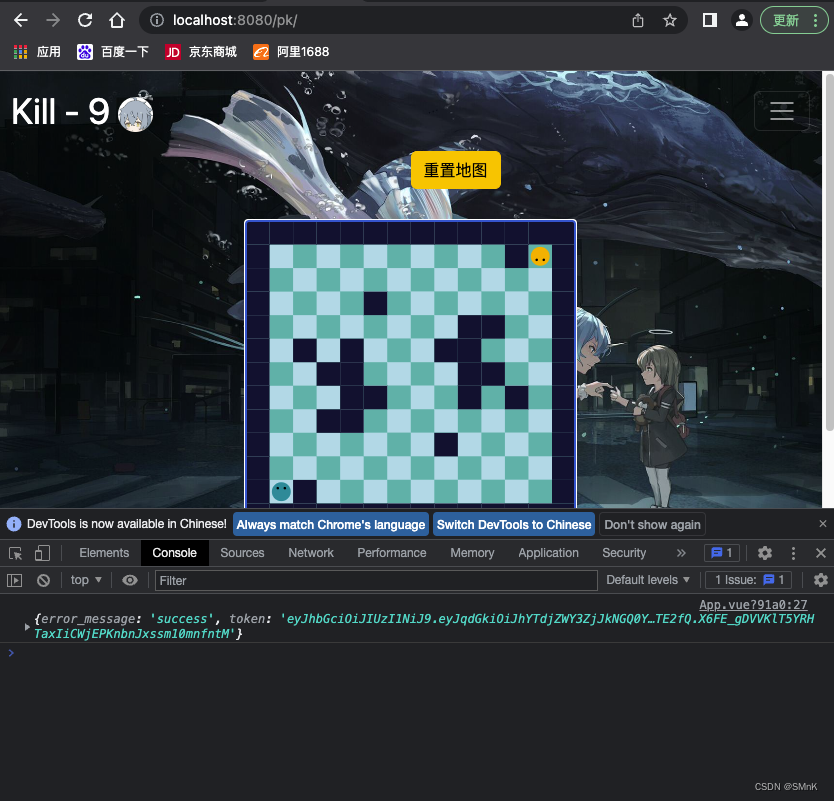The height and width of the screenshot is (801, 834).
Task: Click the orange snake head on the board
Action: [x=540, y=257]
